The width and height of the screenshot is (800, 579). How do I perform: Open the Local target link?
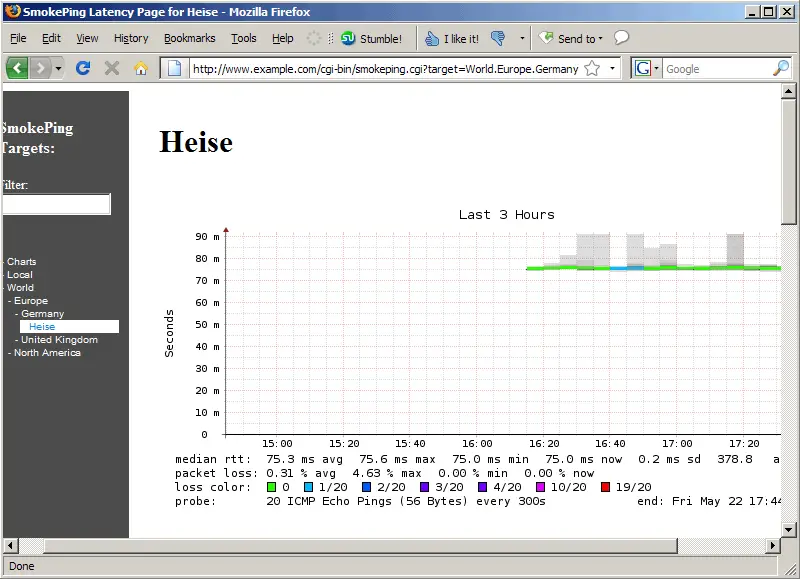pos(19,274)
